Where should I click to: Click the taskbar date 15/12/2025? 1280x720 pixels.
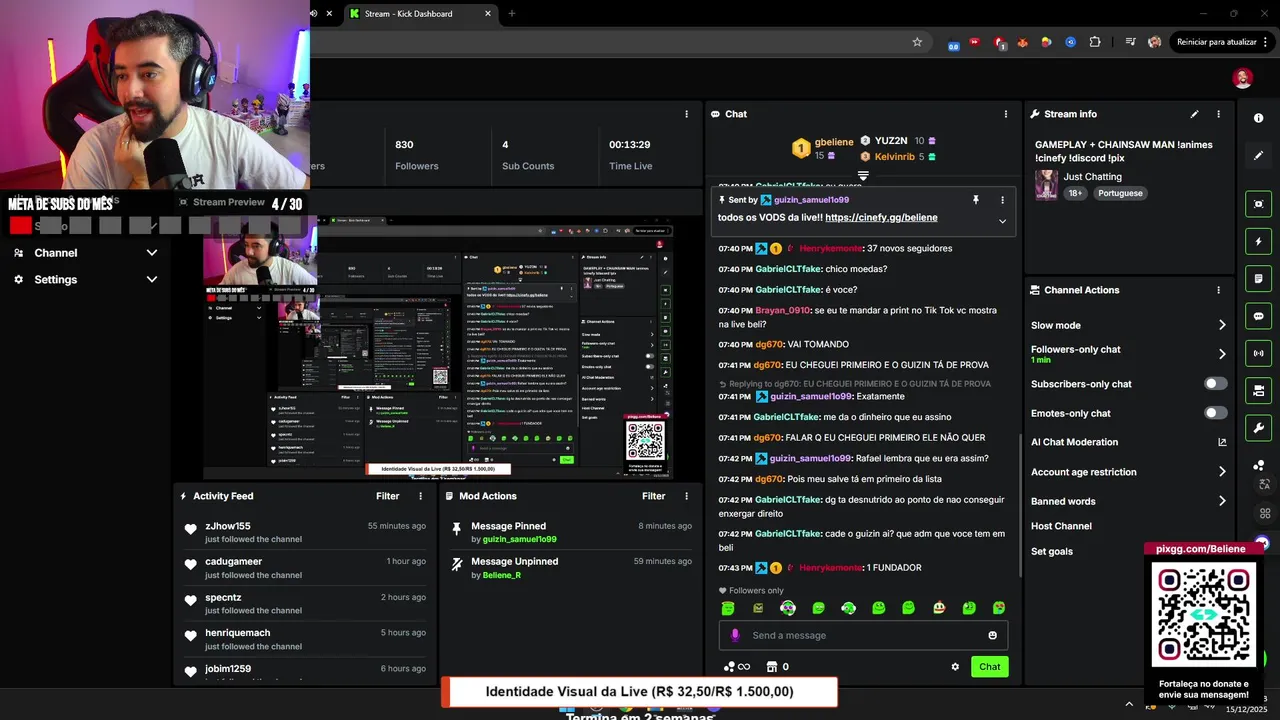click(x=1245, y=709)
